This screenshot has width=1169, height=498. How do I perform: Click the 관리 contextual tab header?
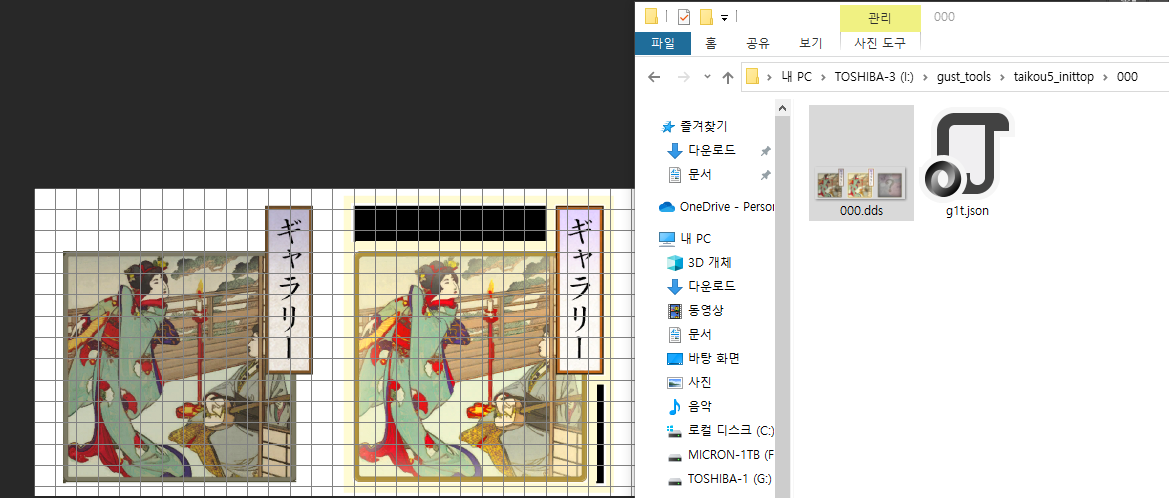[x=880, y=18]
